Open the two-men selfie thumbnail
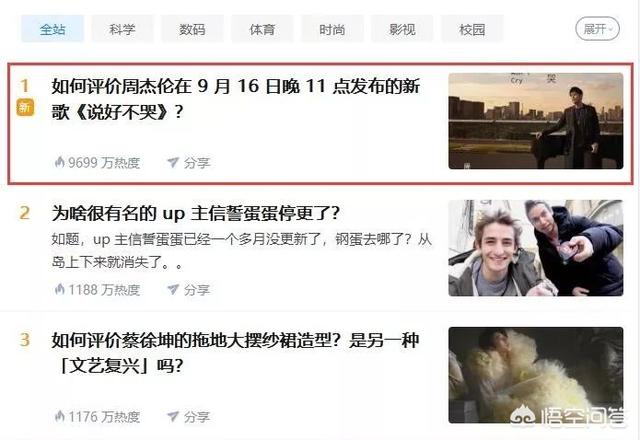This screenshot has width=640, height=440. tap(536, 248)
